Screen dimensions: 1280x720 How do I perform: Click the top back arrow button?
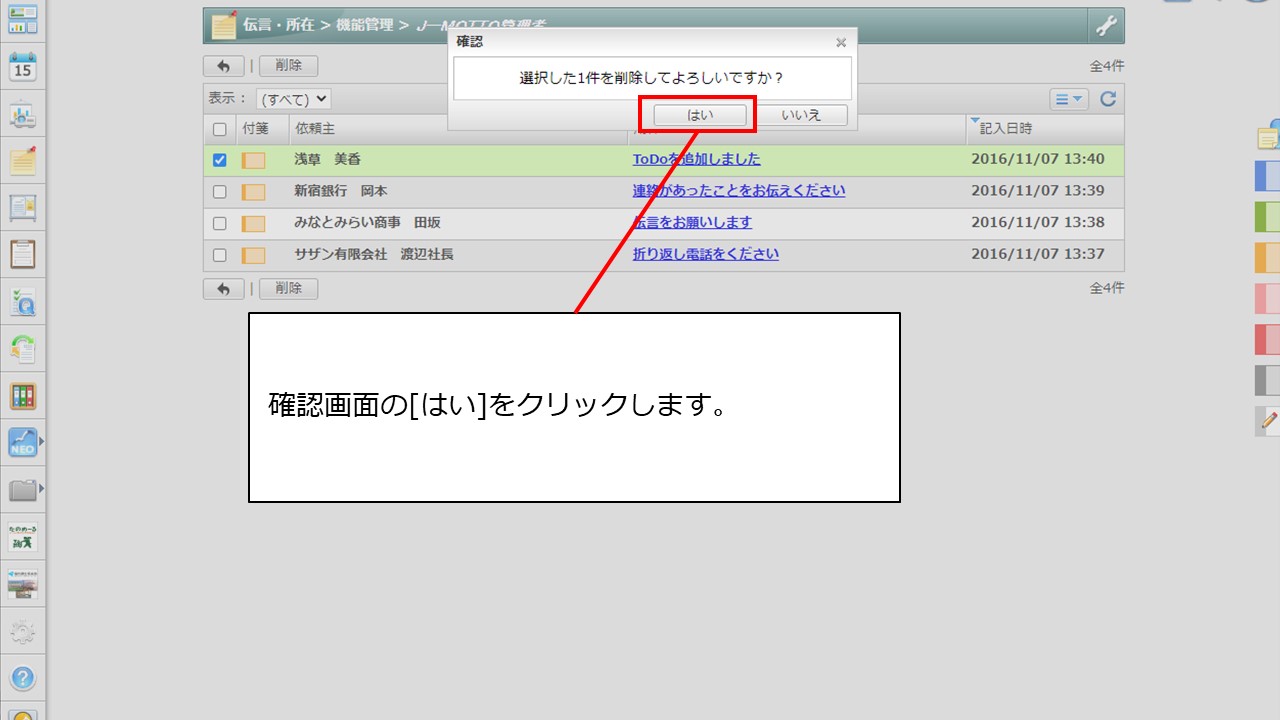(x=223, y=66)
